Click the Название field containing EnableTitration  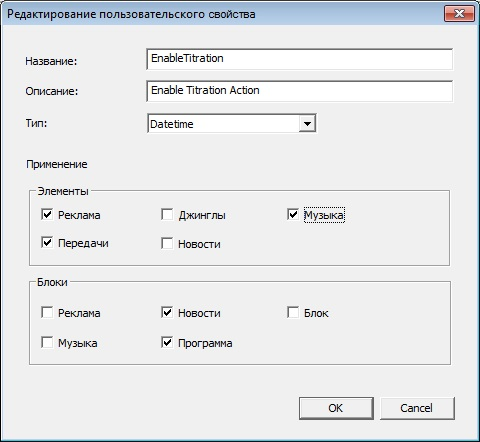[x=299, y=59]
